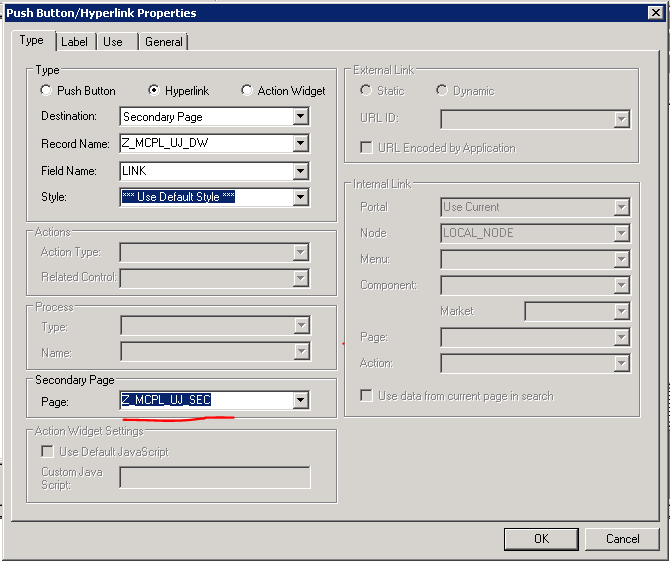Switch to the Type tab
Viewport: 670px width, 561px height.
(x=33, y=41)
